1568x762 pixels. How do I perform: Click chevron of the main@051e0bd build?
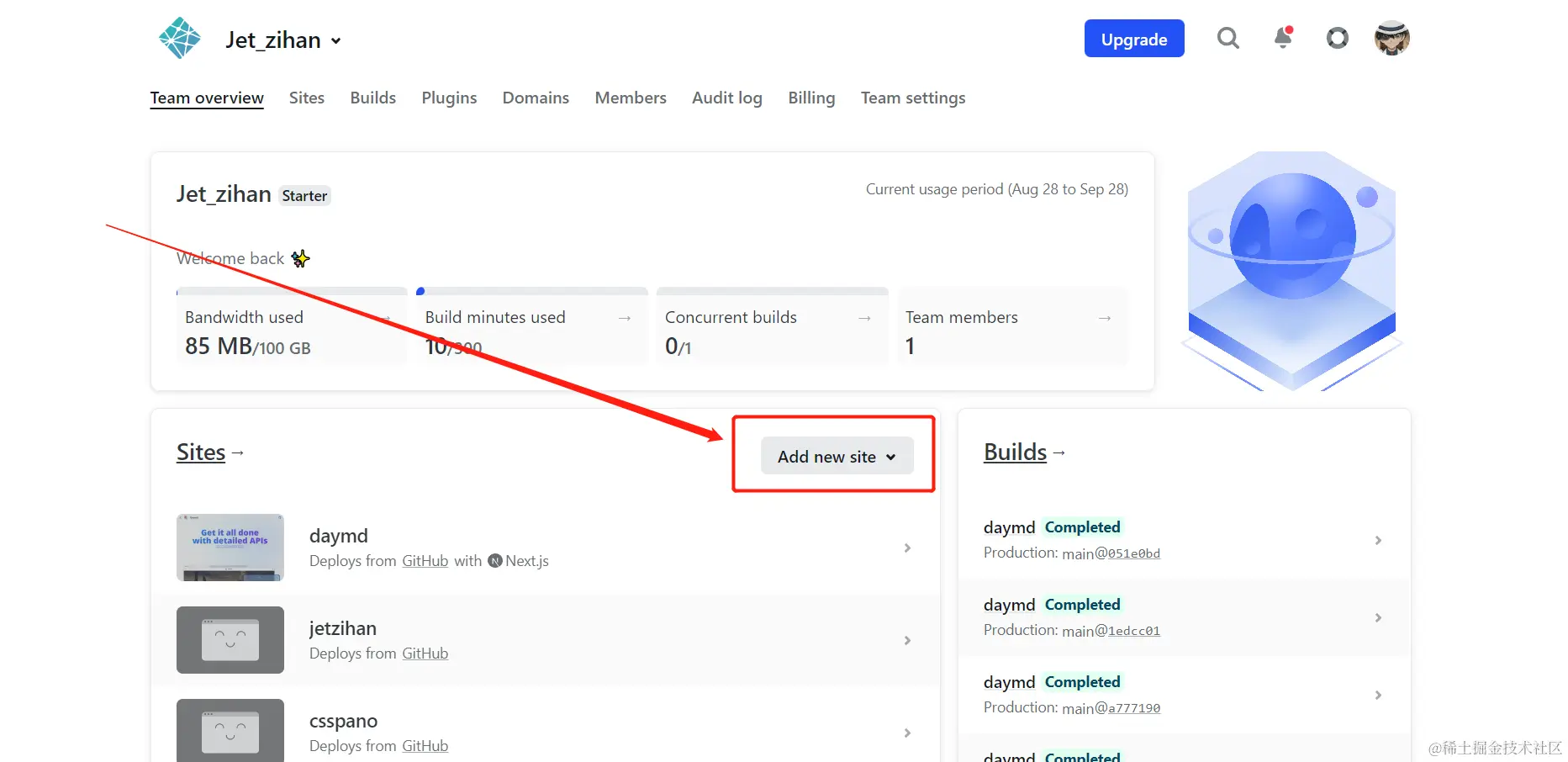1378,540
